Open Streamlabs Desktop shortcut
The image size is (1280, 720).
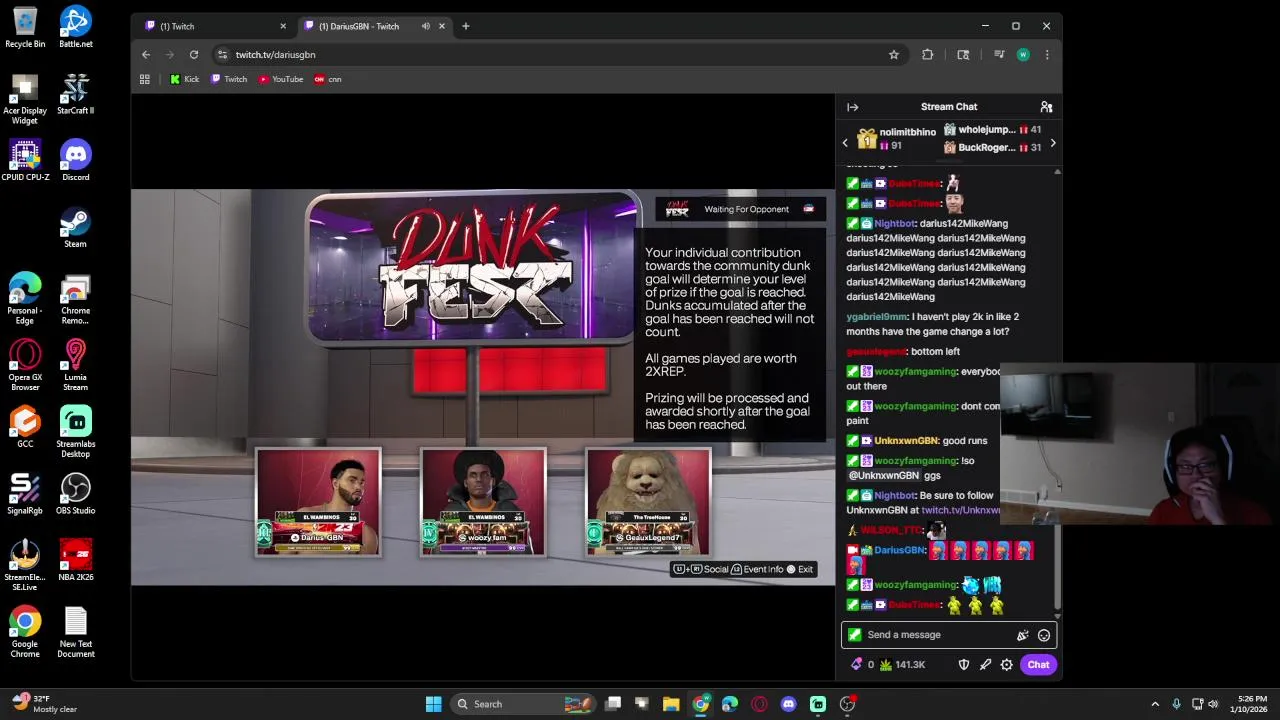(76, 432)
